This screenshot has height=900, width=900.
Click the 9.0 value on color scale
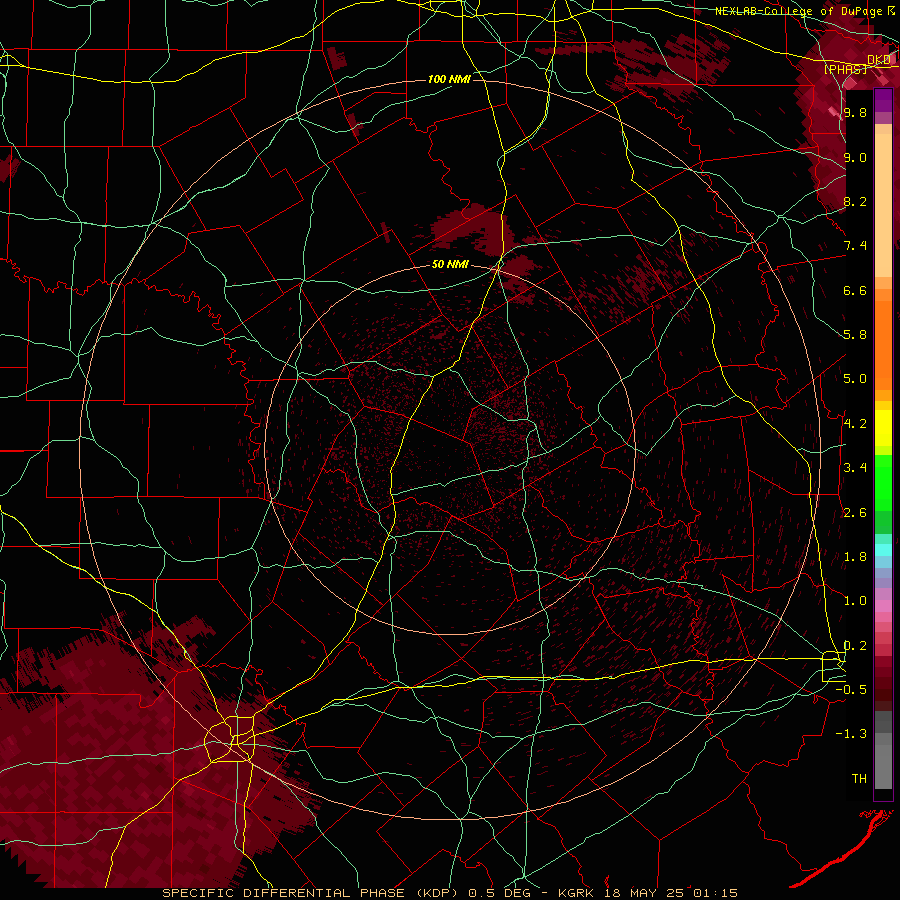coord(855,157)
